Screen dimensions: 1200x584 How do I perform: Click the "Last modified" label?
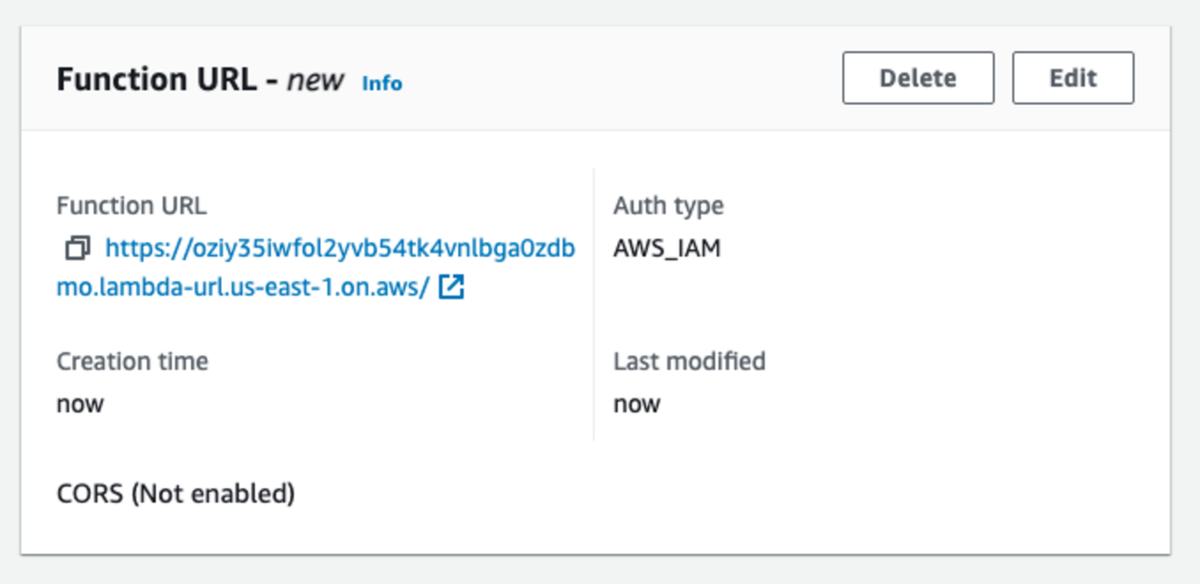click(689, 361)
